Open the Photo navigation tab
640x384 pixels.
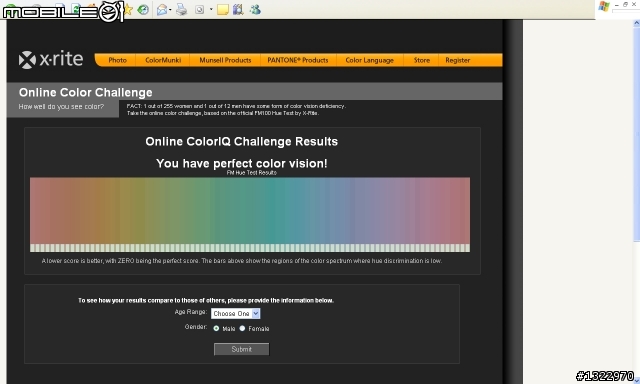[118, 60]
